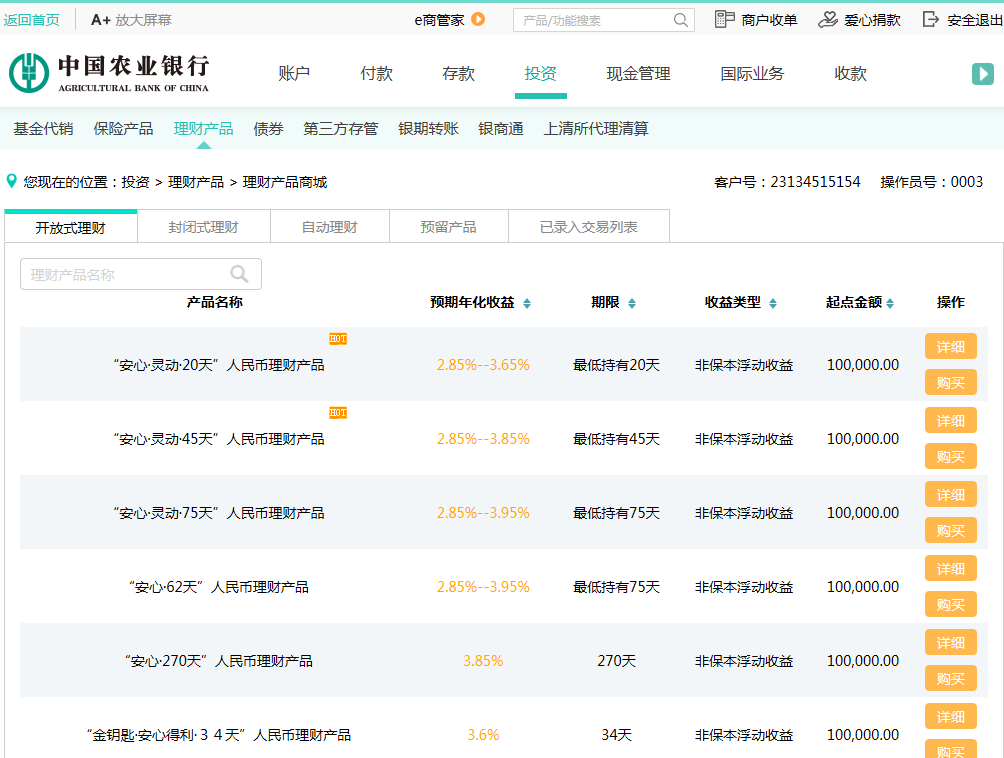The image size is (1004, 758).
Task: Click product name “安心·270天”人民币理财产品
Action: coord(219,661)
